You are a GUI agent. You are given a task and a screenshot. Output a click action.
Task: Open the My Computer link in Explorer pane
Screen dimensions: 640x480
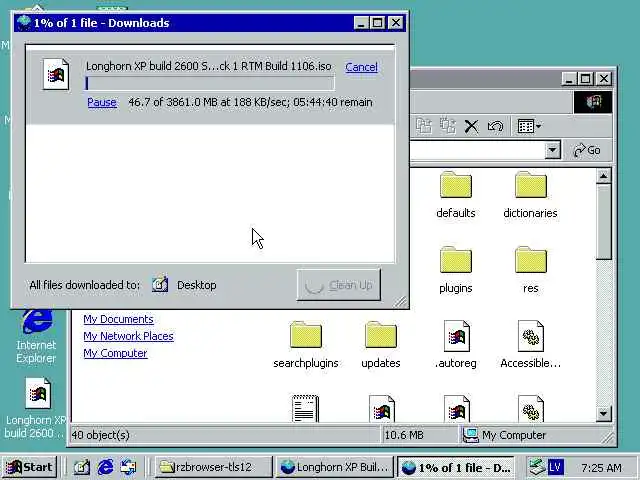click(x=115, y=353)
